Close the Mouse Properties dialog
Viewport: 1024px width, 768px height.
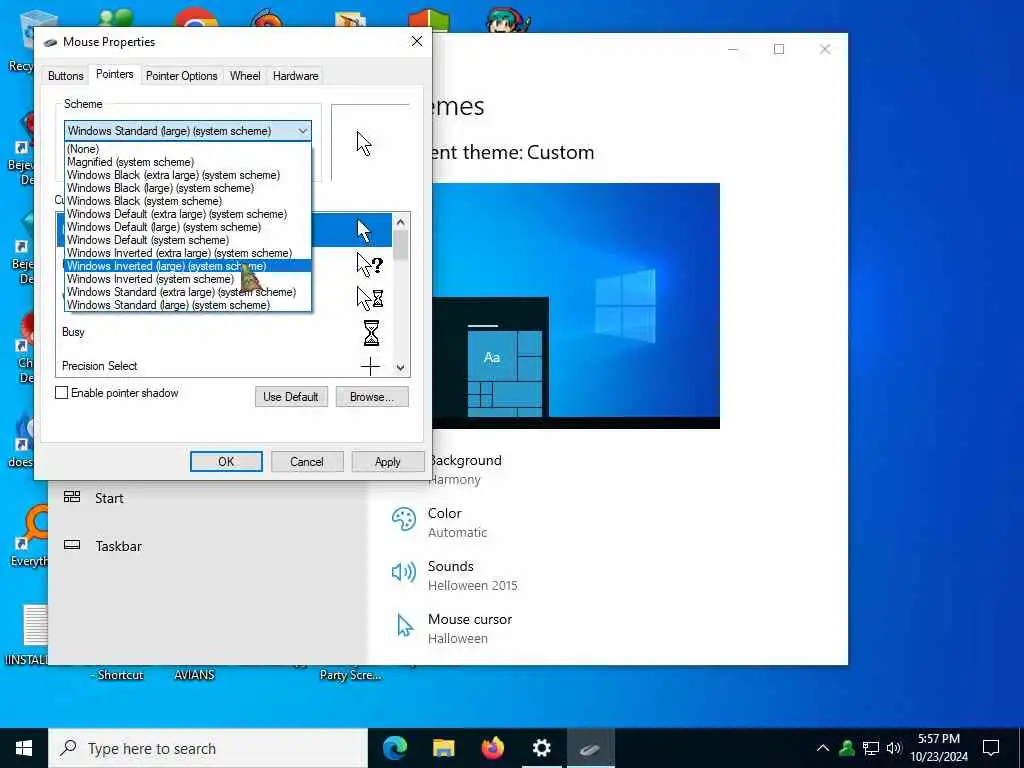click(x=417, y=42)
